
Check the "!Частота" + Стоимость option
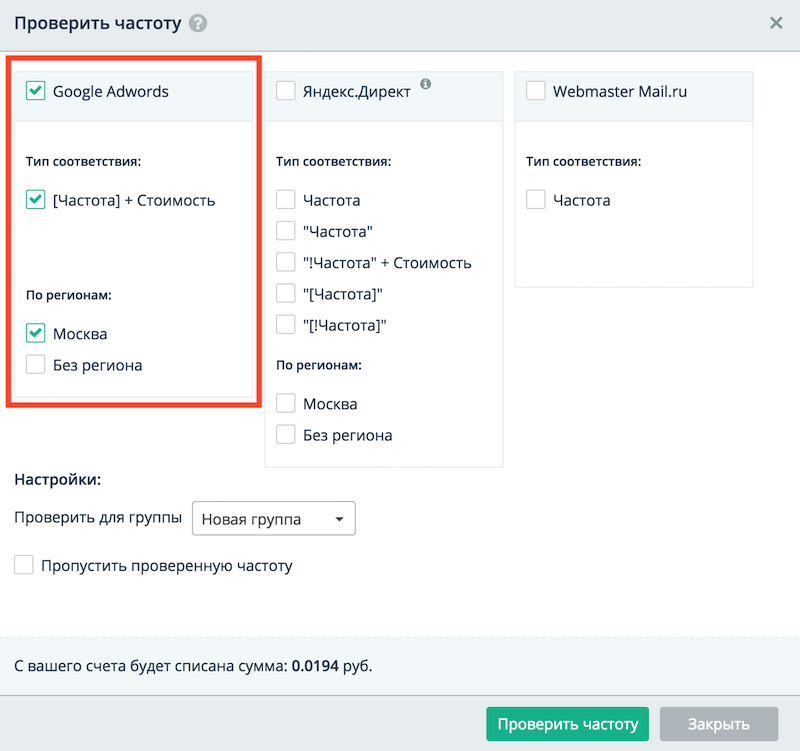286,263
